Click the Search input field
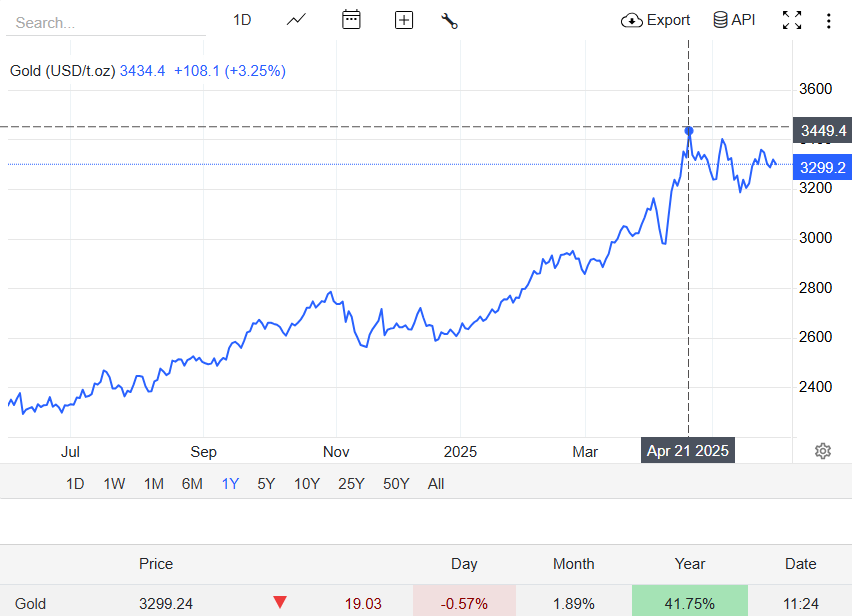Screen dimensions: 852x616 [106, 23]
